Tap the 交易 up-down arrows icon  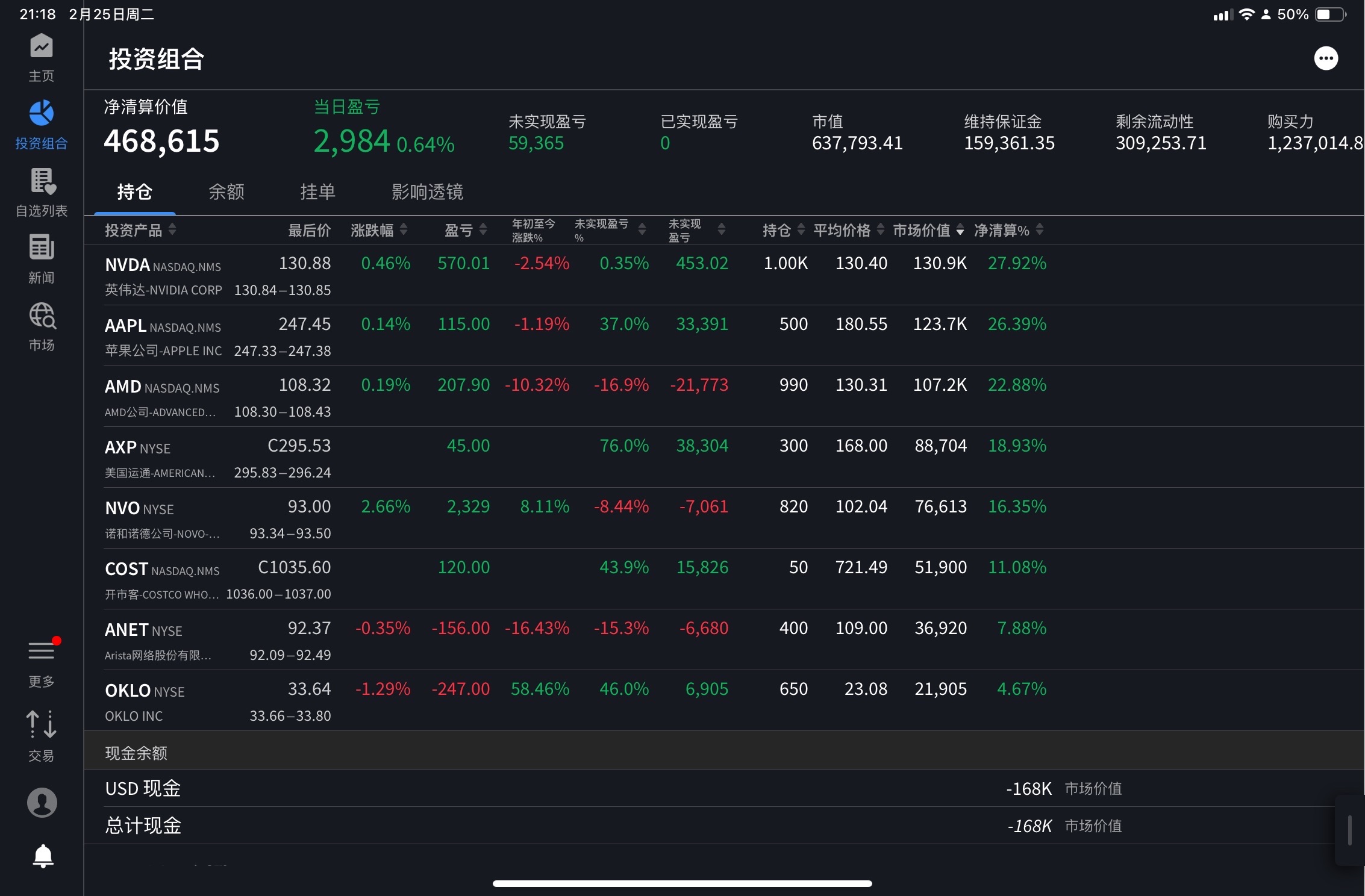pos(42,724)
